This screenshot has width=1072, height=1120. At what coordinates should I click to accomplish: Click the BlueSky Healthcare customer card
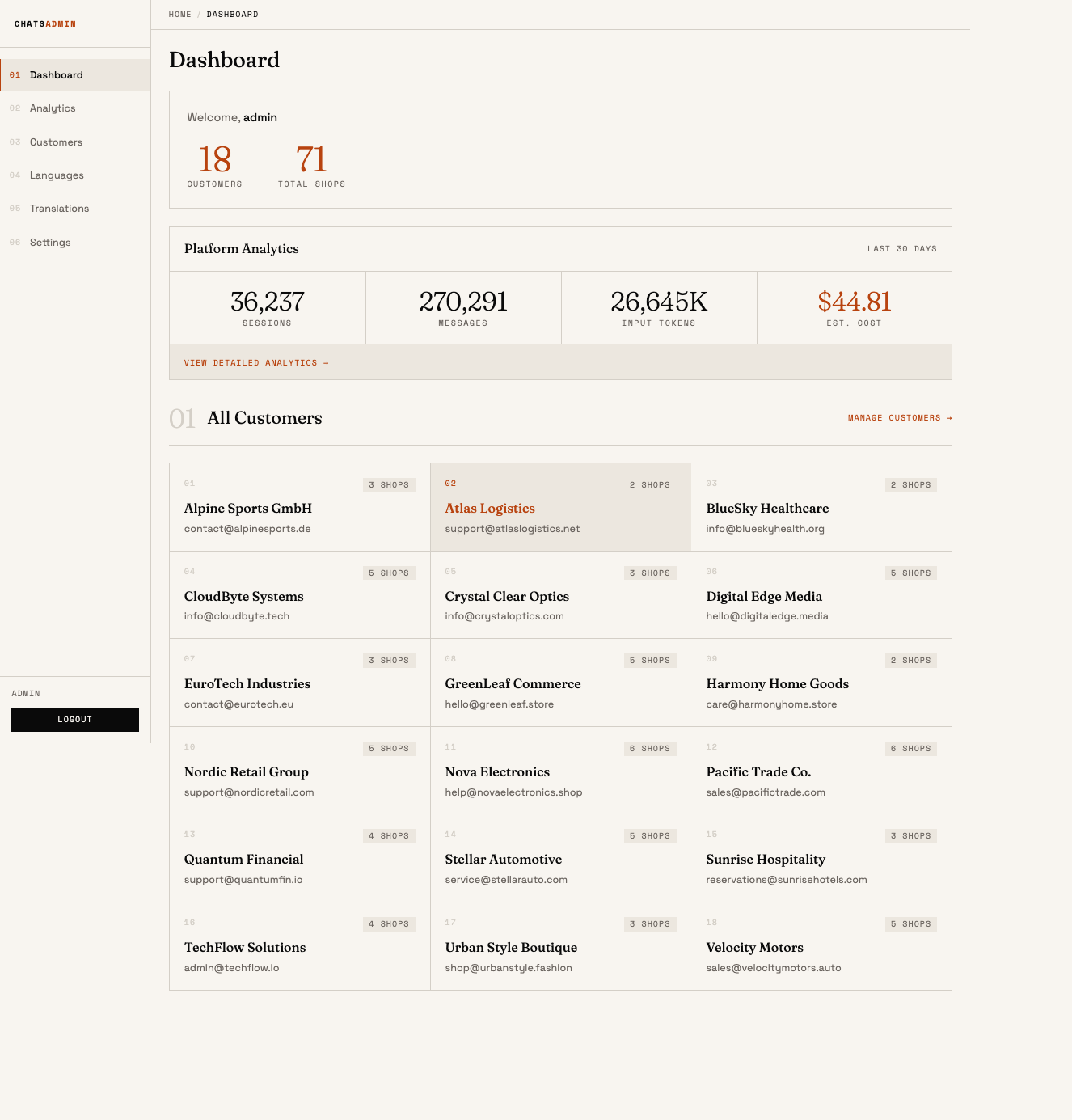tap(821, 507)
